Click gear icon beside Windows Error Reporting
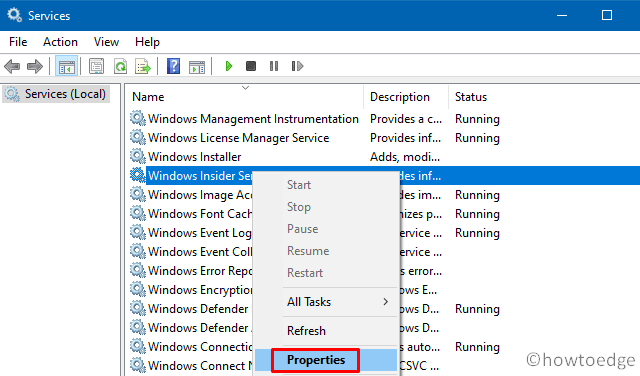This screenshot has height=376, width=640. point(138,270)
